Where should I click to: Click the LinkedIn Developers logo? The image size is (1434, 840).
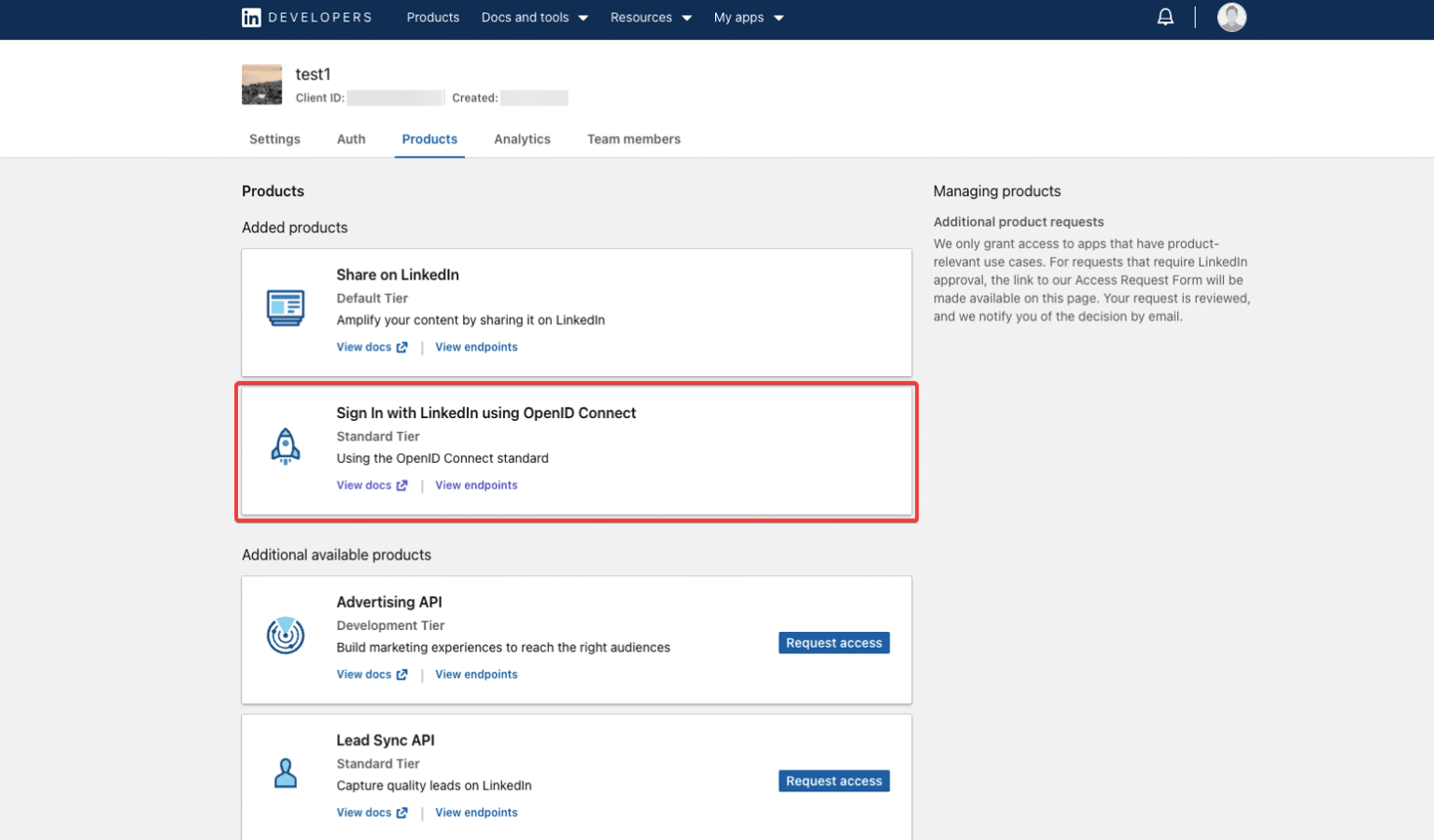tap(306, 17)
